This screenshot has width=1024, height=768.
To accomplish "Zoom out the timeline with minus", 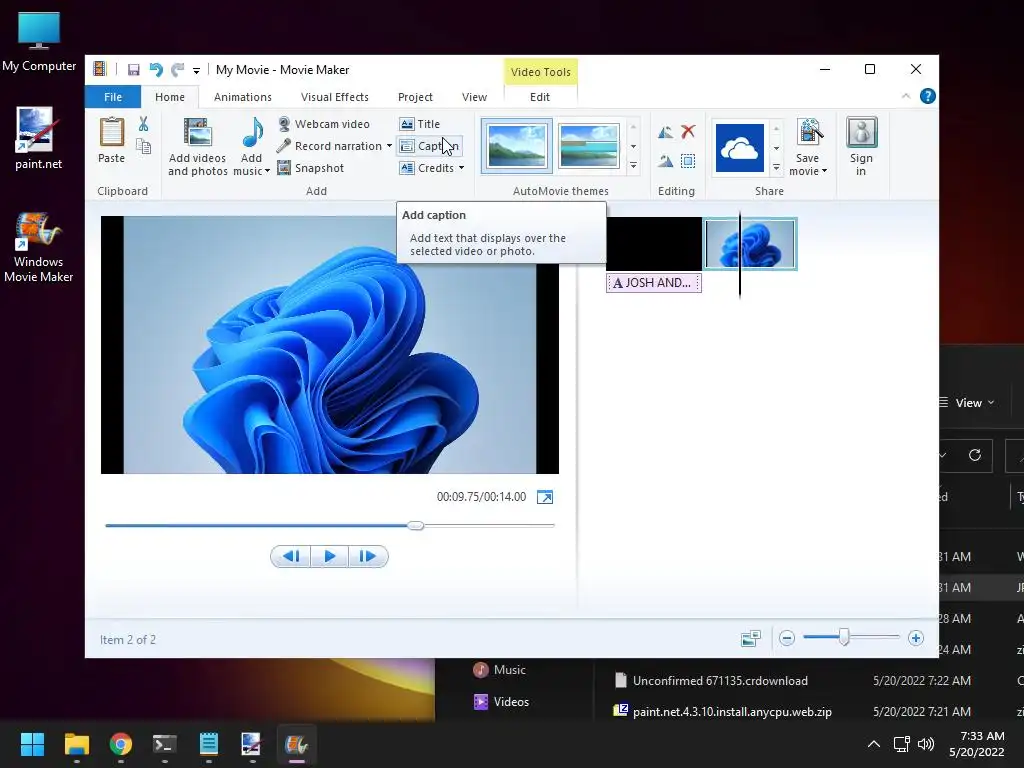I will coord(787,638).
